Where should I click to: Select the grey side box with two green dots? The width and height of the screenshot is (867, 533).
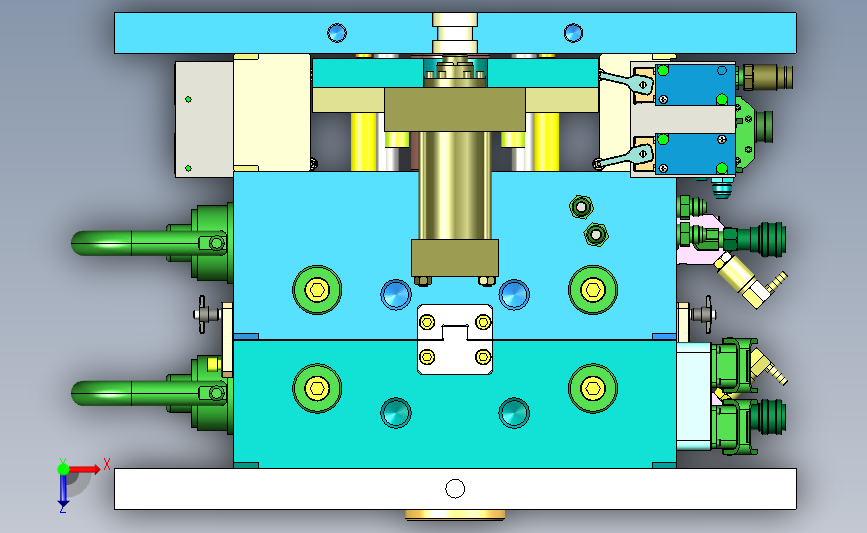click(204, 119)
